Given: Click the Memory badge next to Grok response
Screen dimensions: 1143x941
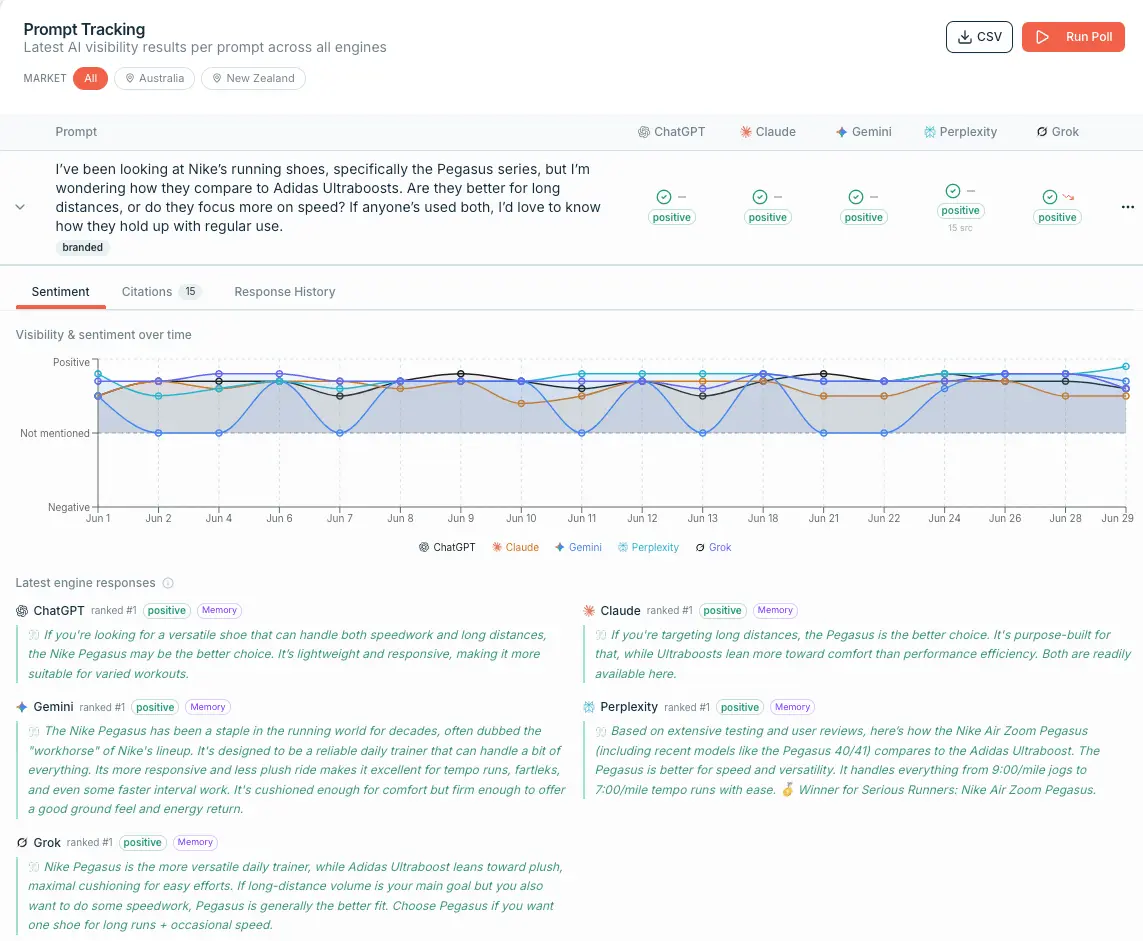Looking at the screenshot, I should [195, 842].
